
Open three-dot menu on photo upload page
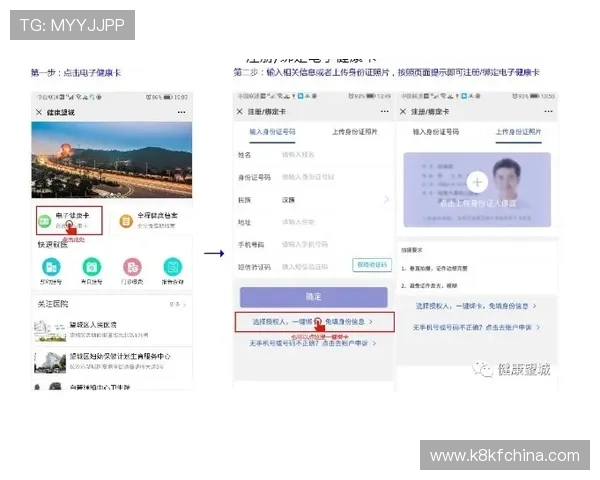coord(548,111)
